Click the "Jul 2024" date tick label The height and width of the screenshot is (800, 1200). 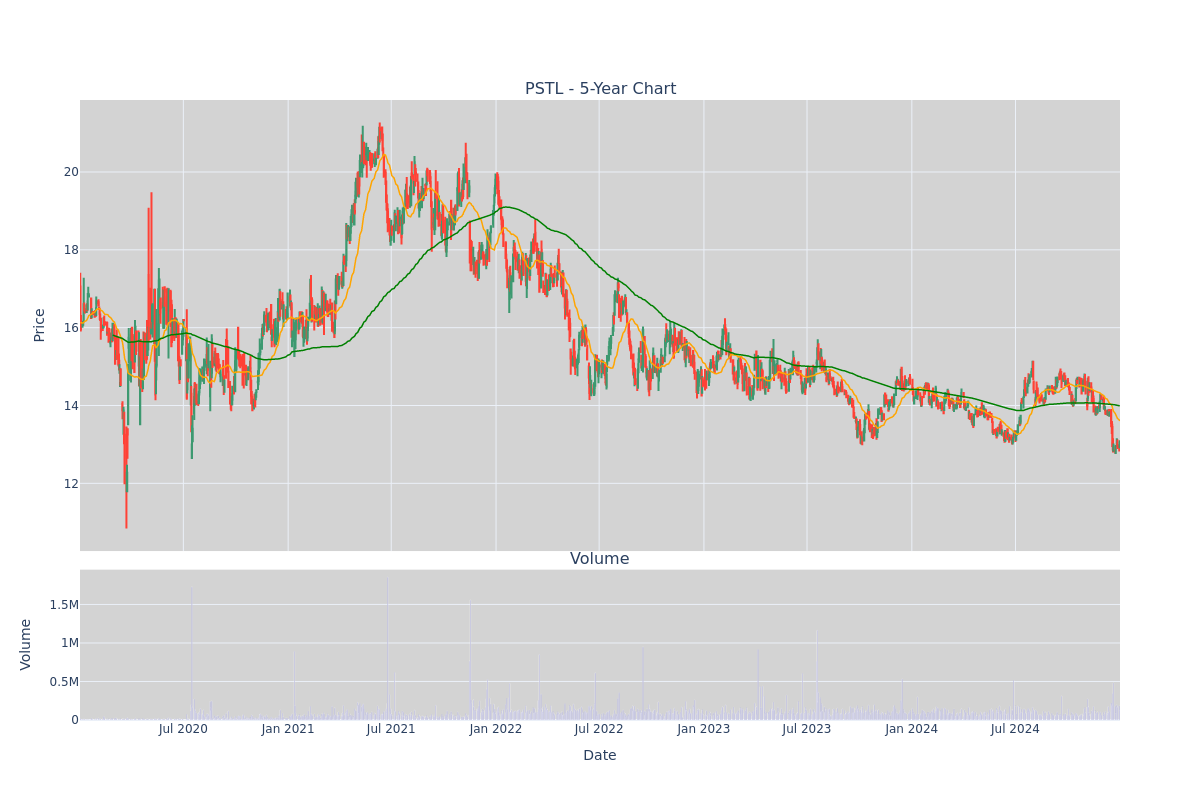pos(1015,729)
